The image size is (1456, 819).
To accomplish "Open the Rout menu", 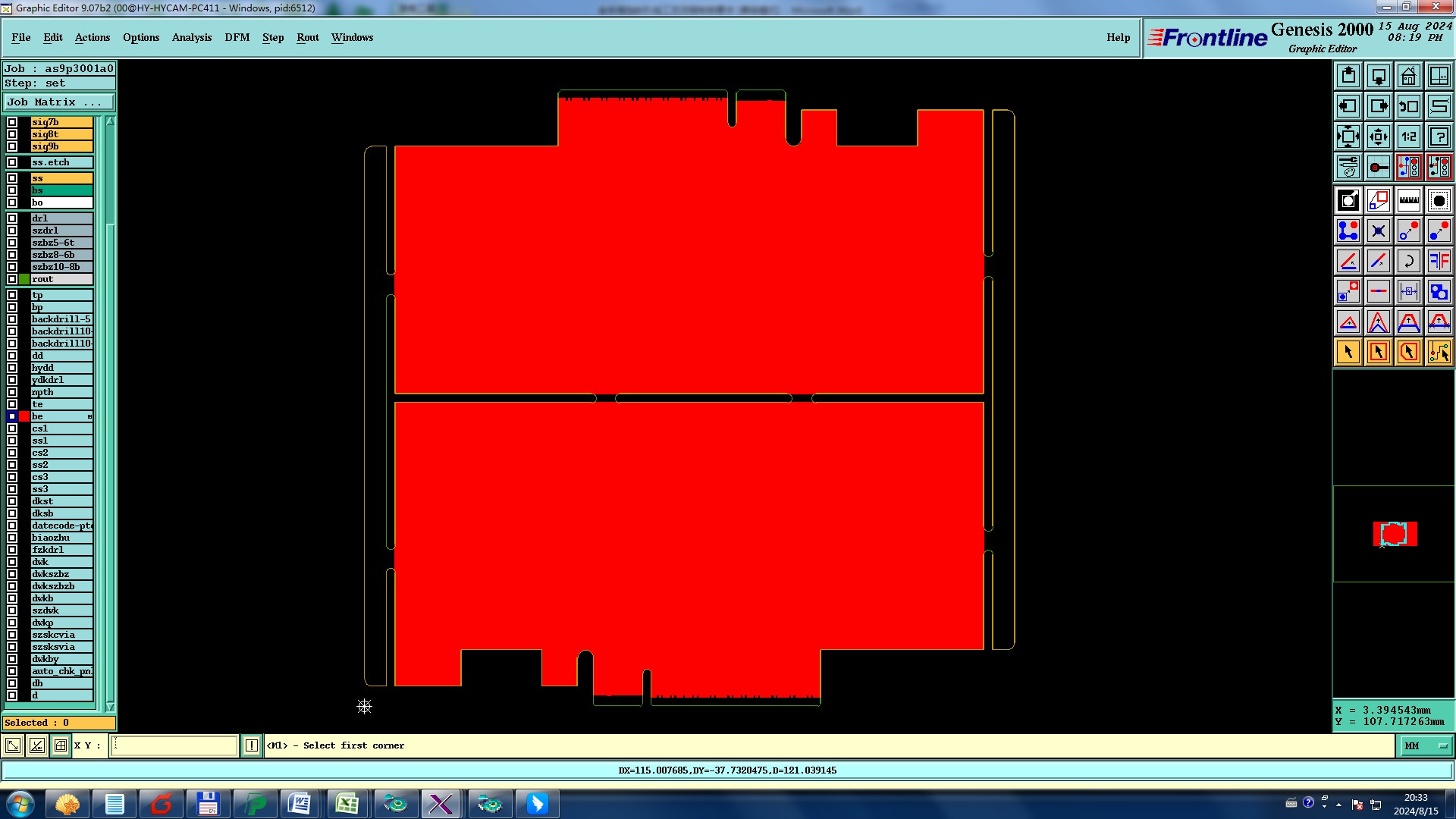I will pos(308,37).
